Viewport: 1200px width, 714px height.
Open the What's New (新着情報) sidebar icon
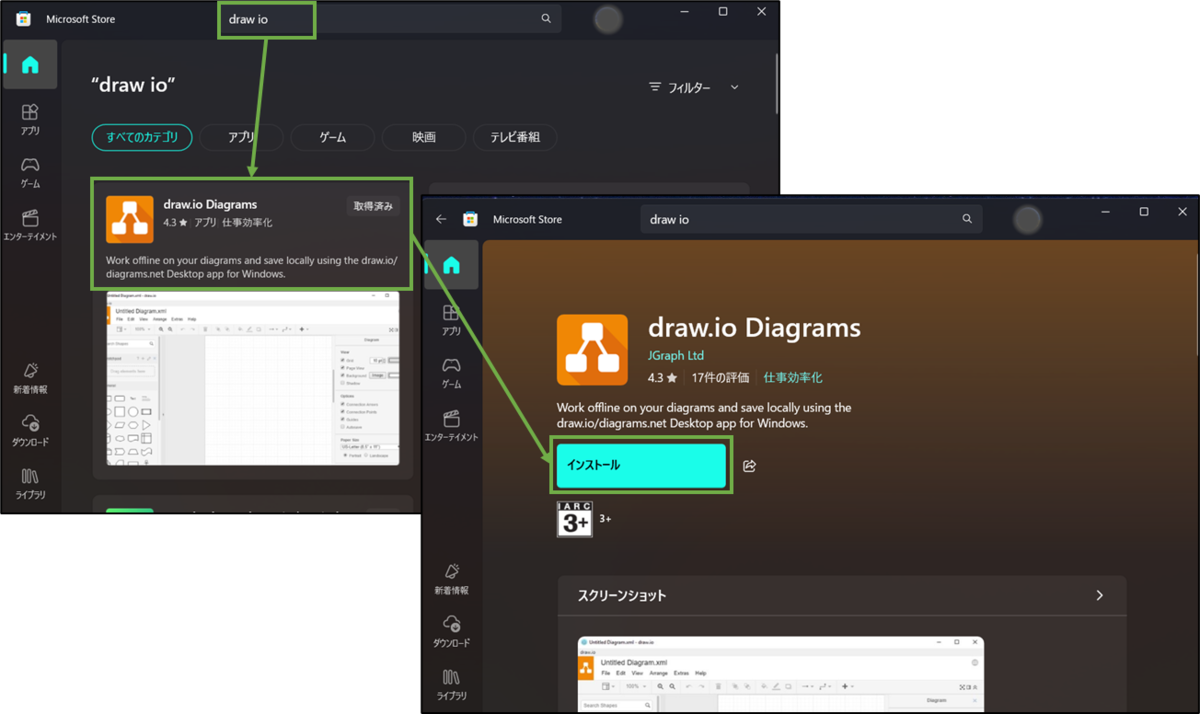tap(30, 380)
